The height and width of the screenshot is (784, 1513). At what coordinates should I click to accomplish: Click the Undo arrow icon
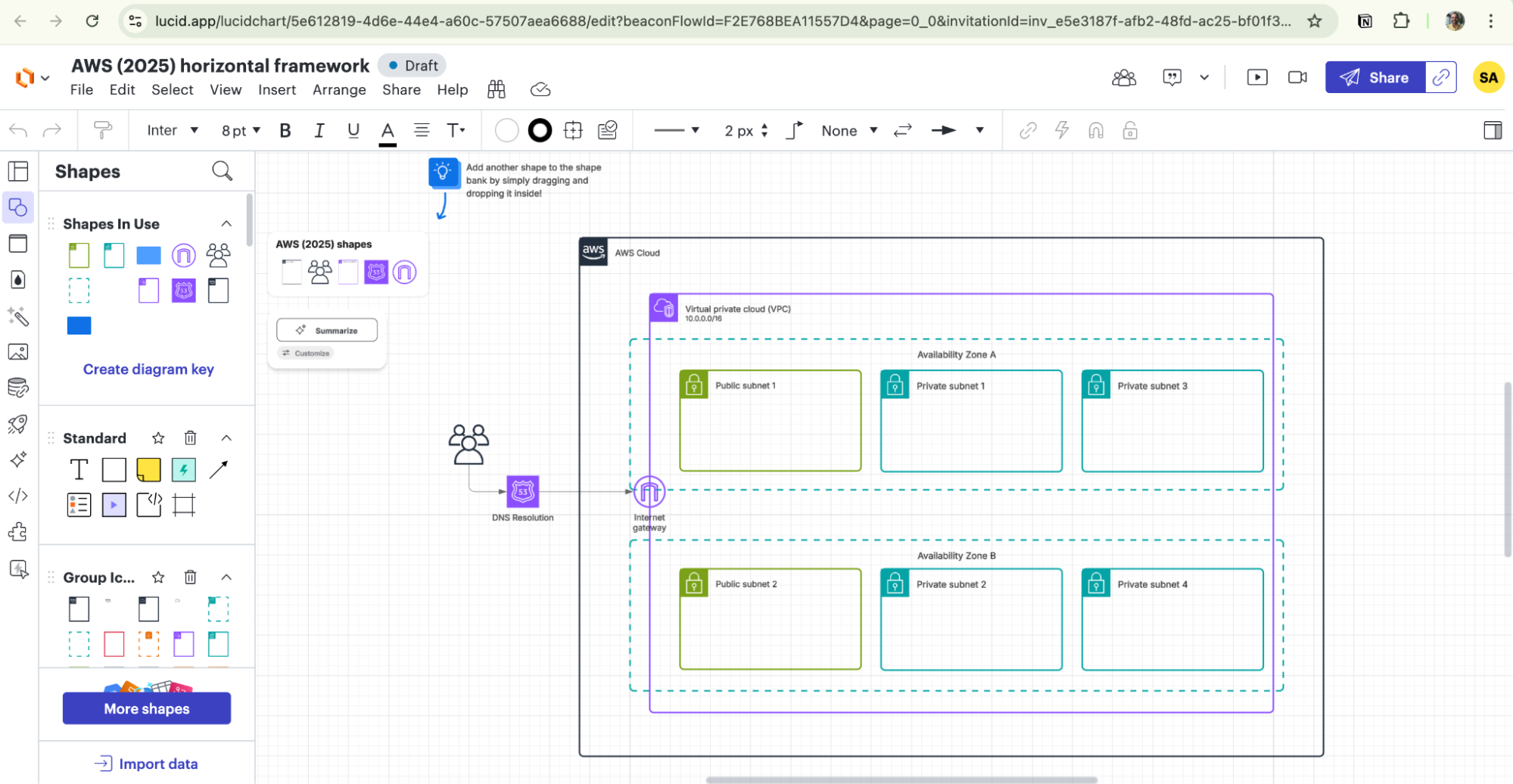point(18,131)
